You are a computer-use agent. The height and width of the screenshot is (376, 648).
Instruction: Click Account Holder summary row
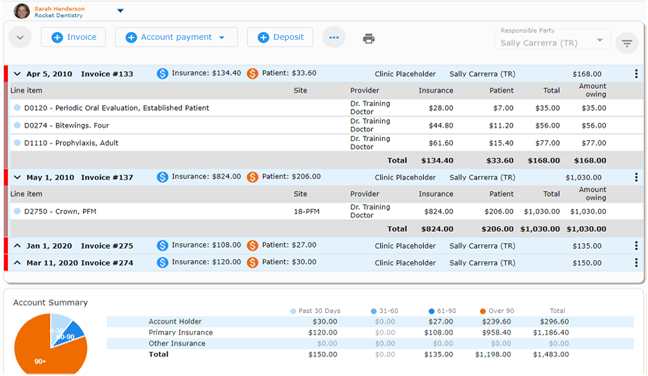(370, 321)
